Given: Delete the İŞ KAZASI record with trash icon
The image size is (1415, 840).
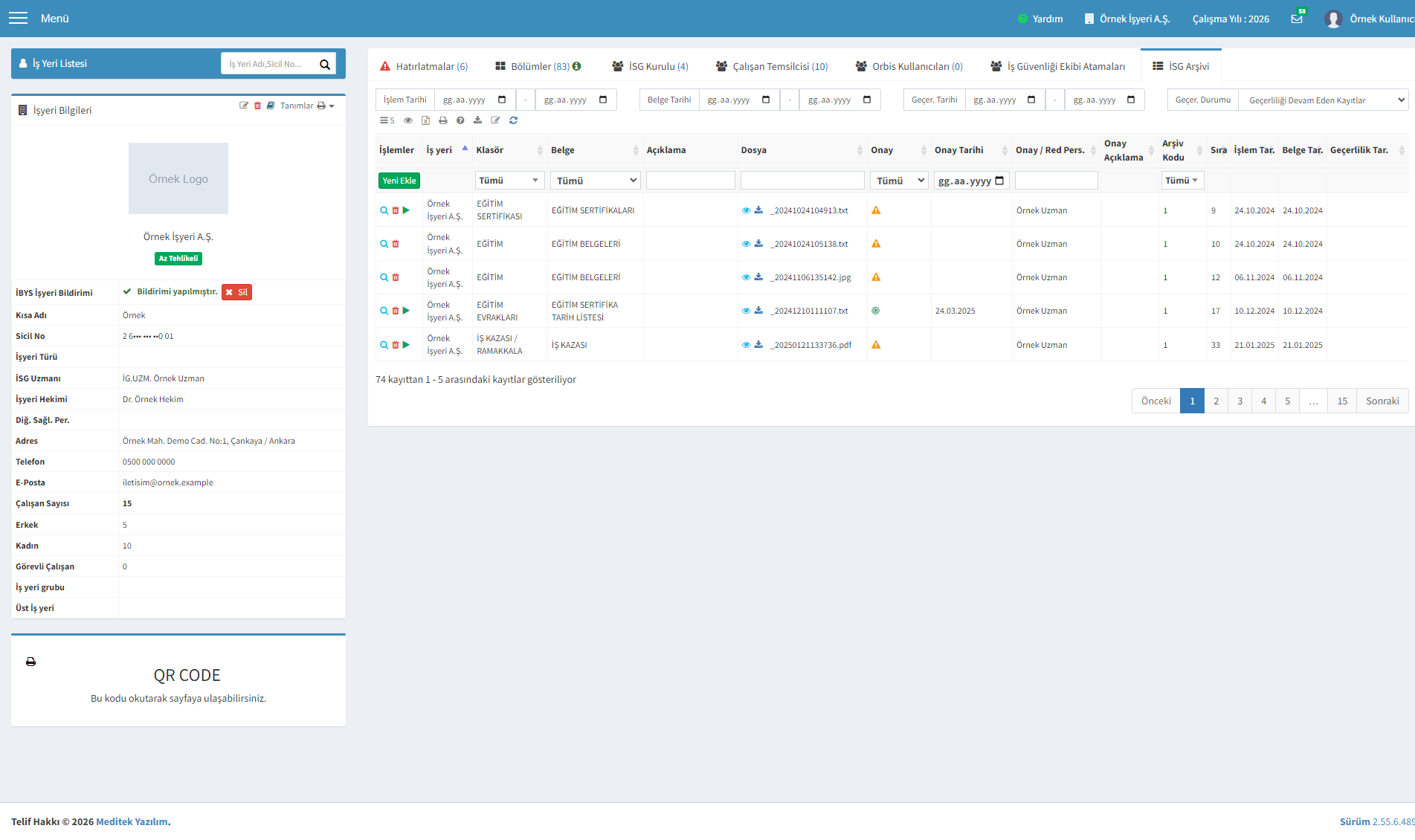Looking at the screenshot, I should tap(396, 345).
